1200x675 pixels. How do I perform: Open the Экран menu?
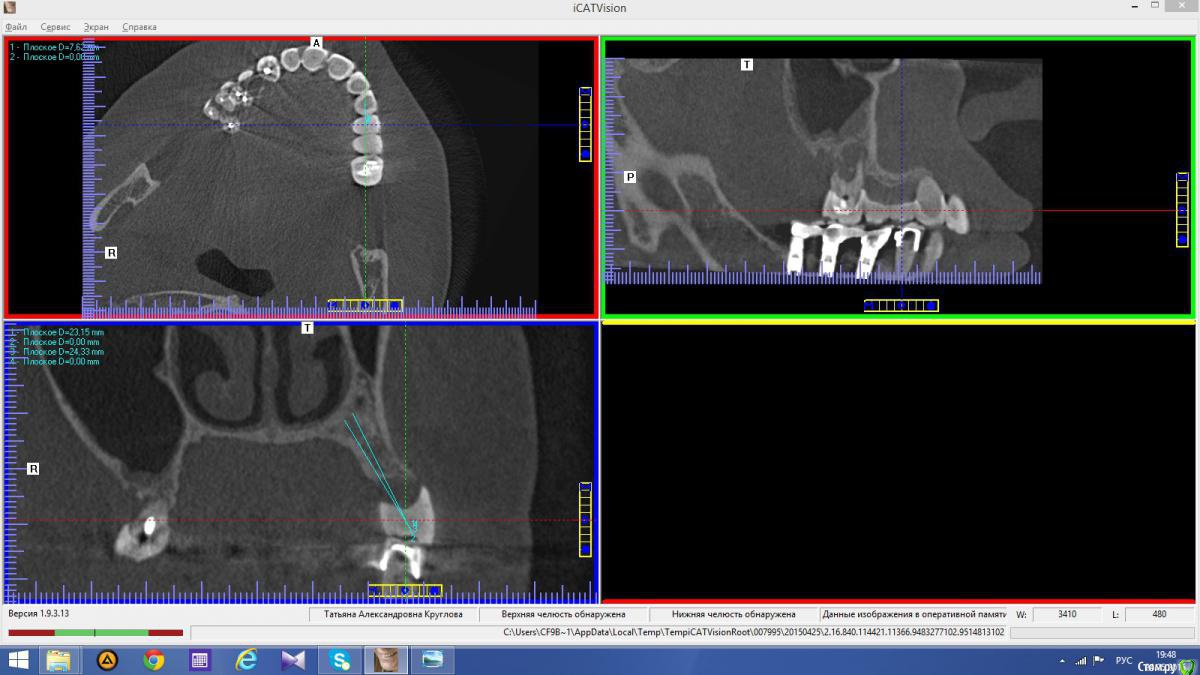point(96,27)
